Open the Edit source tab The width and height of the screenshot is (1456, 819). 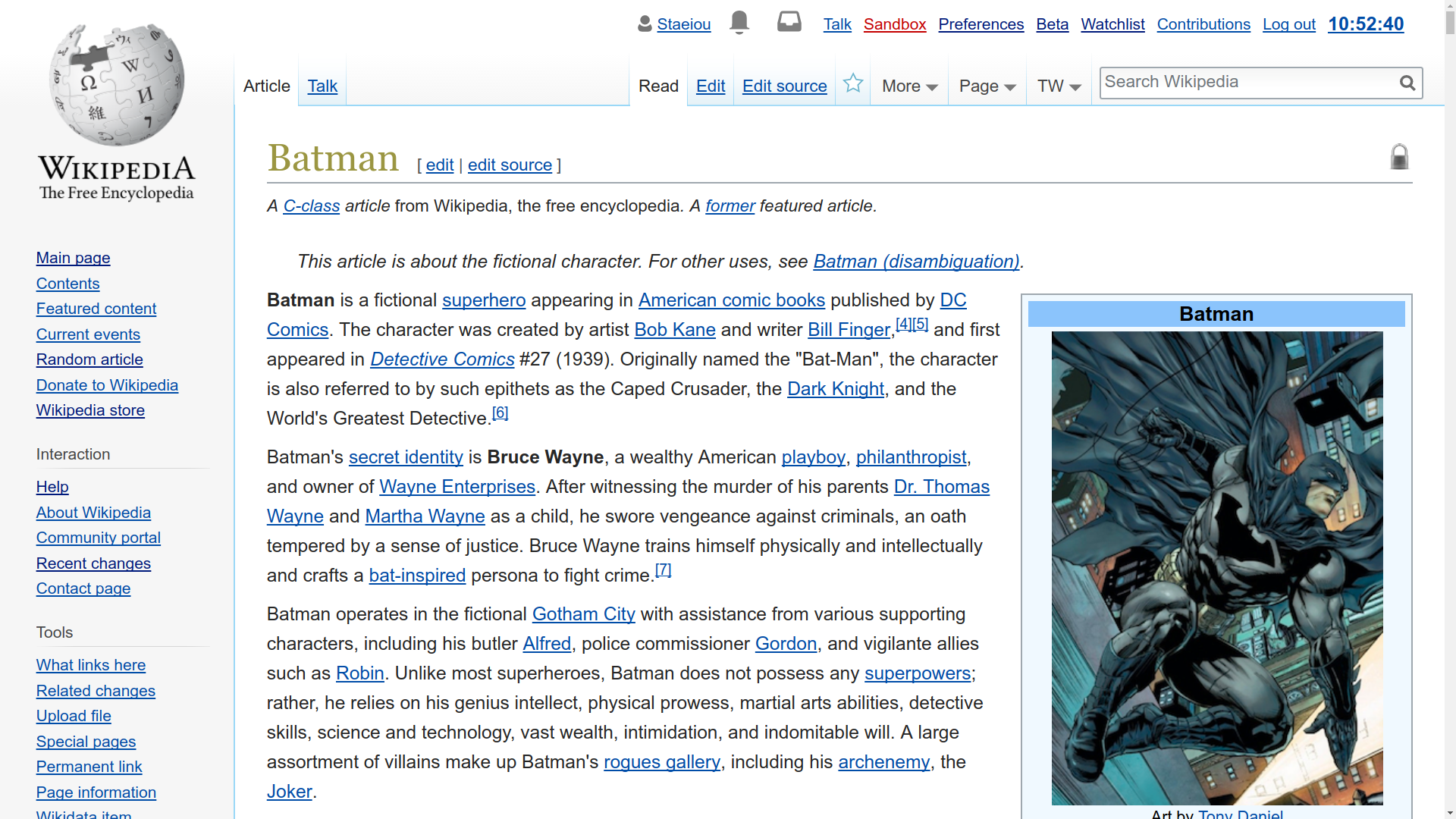coord(784,86)
